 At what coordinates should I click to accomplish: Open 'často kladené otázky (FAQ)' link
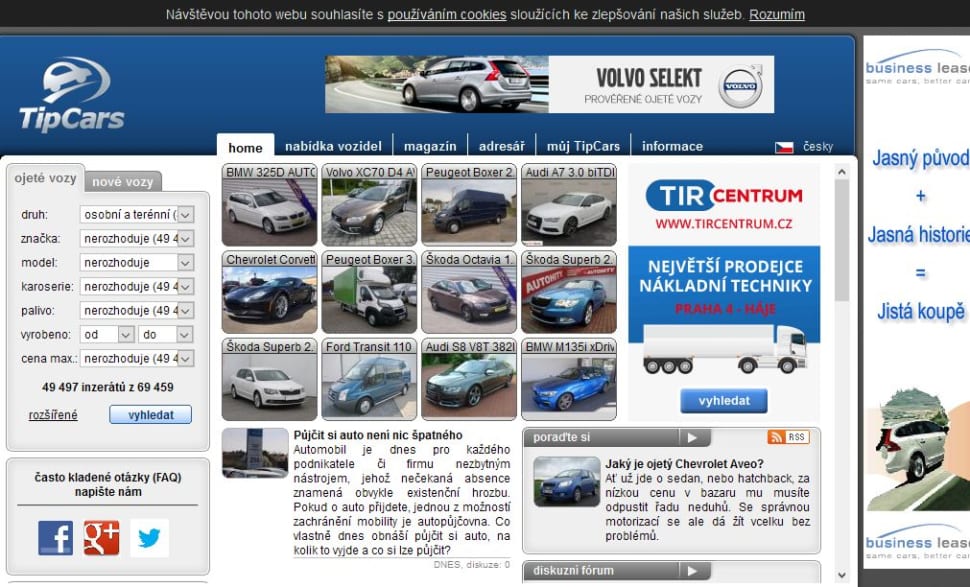(108, 478)
